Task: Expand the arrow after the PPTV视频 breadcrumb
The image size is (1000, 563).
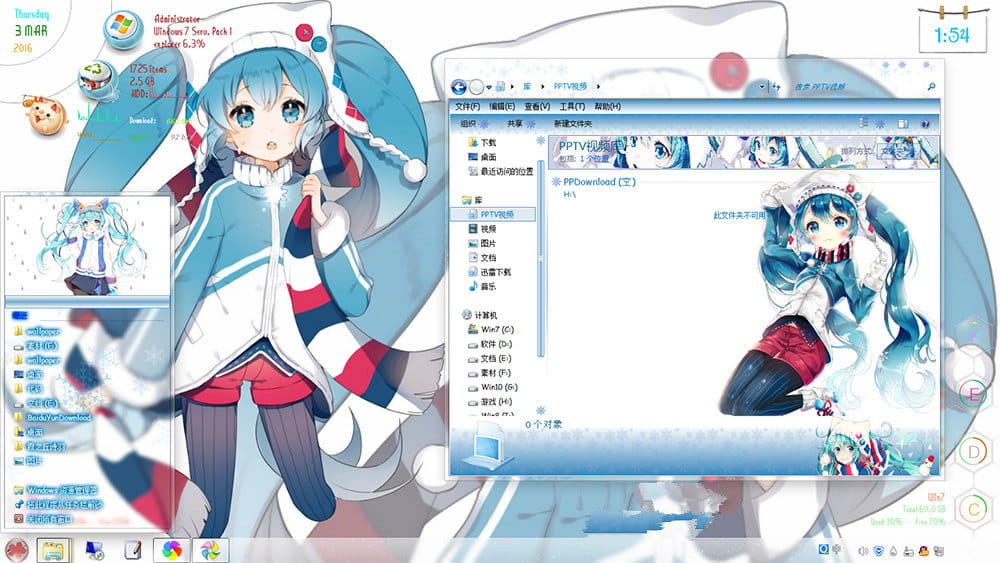Action: (598, 86)
